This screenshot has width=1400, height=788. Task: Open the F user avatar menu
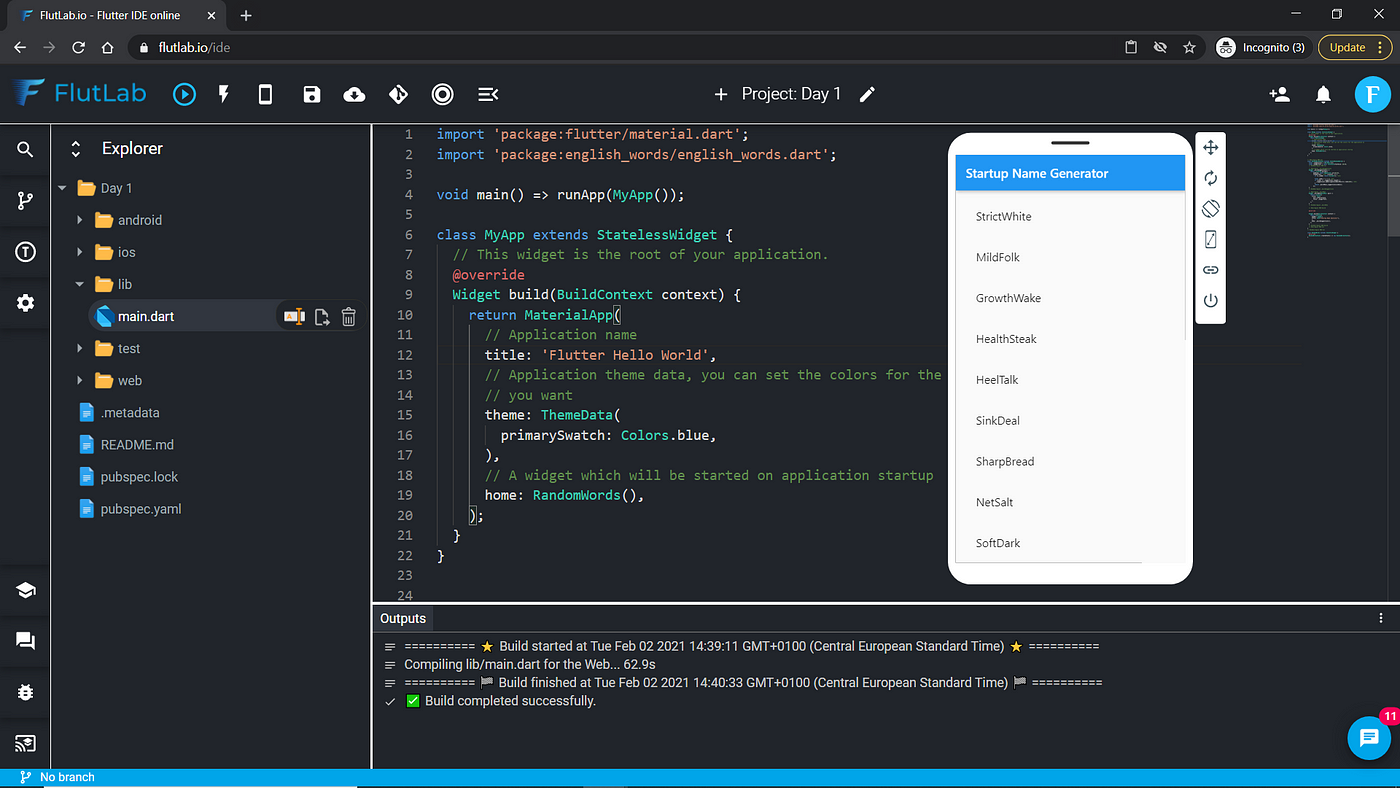click(x=1373, y=94)
